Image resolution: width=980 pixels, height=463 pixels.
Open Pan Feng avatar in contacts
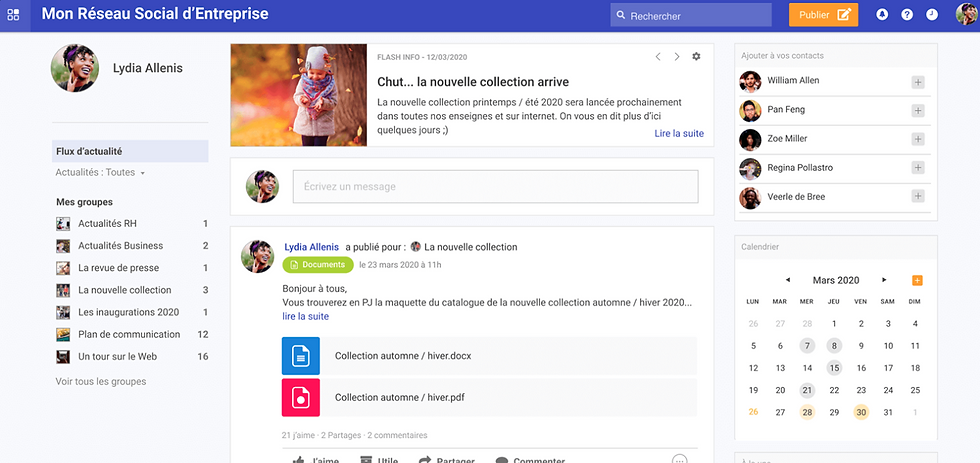[750, 111]
